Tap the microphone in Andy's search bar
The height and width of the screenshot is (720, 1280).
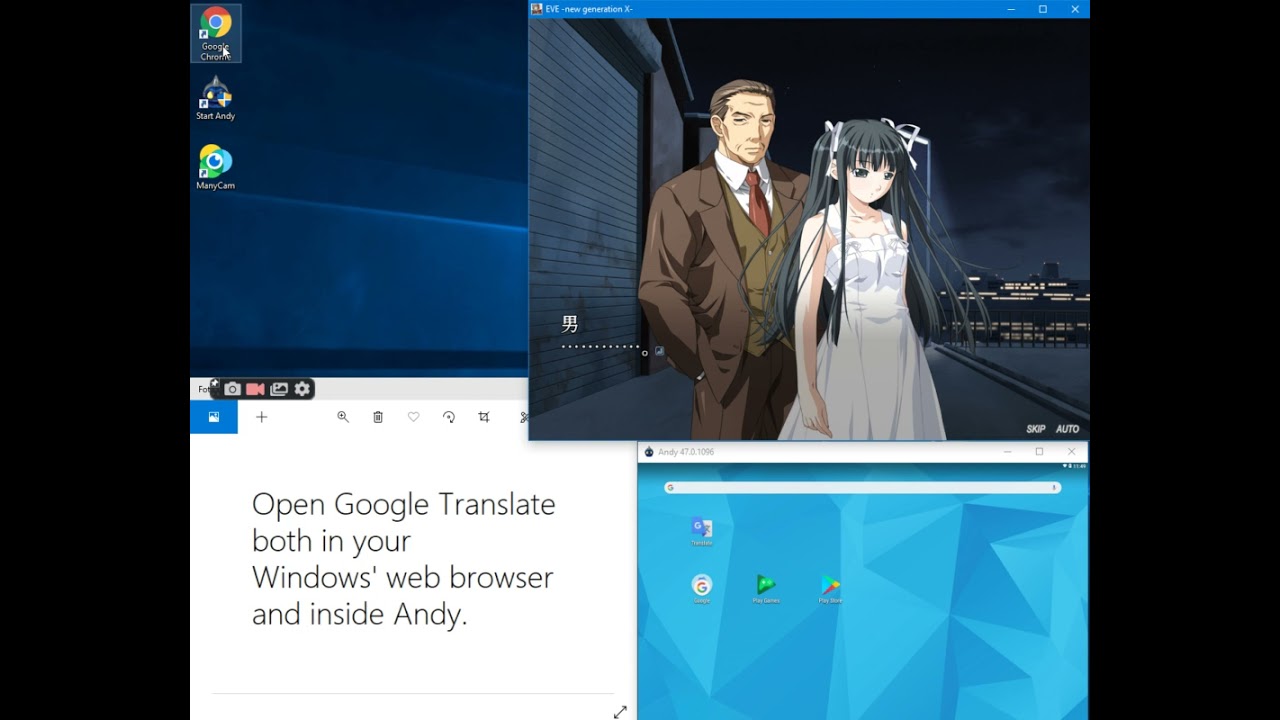[1054, 487]
